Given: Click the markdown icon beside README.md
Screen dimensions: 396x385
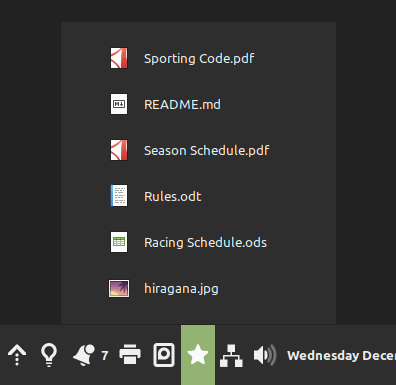Looking at the screenshot, I should coord(119,104).
